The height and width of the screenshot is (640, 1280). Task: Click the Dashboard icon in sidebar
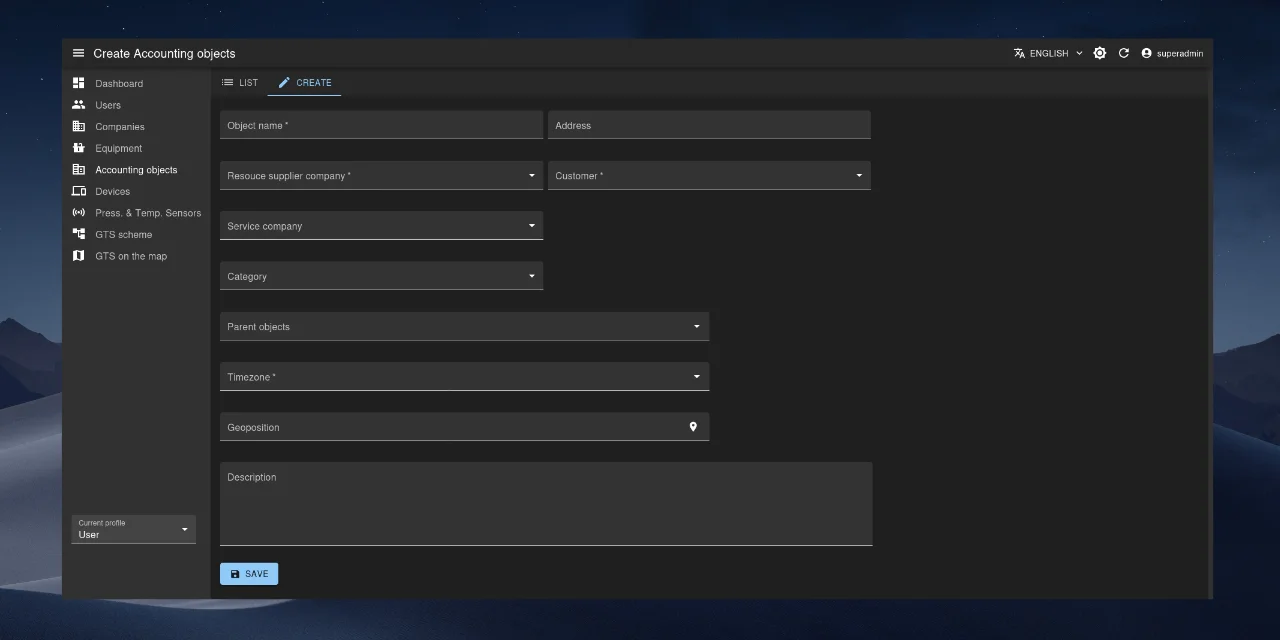point(79,83)
